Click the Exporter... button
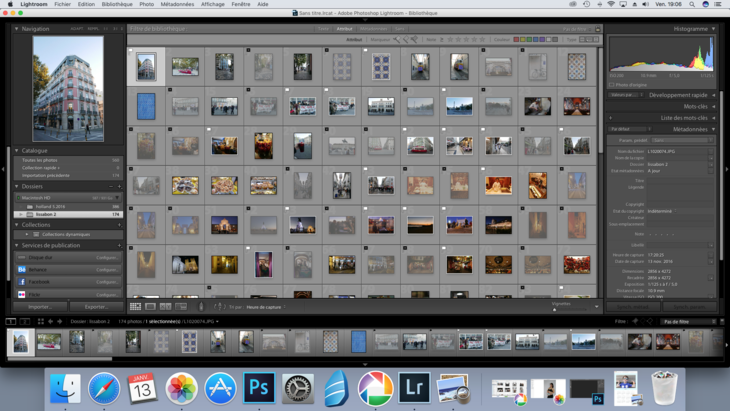 pyautogui.click(x=96, y=307)
